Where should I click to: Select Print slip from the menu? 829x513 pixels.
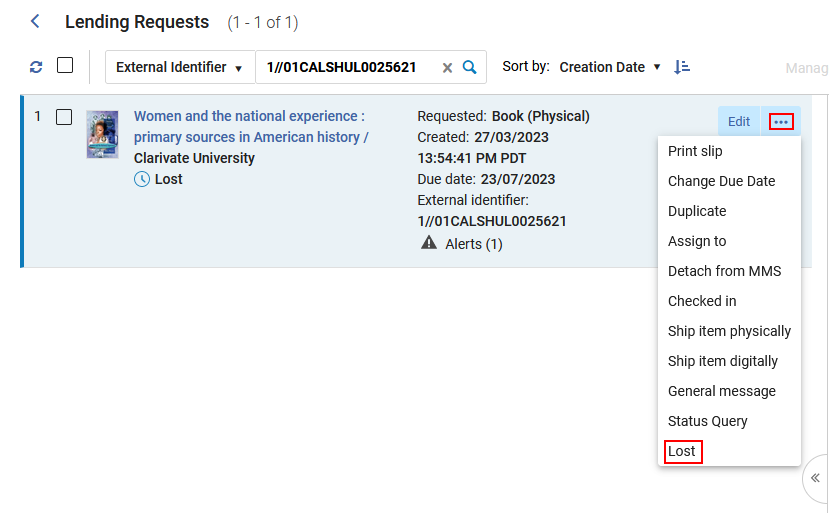pos(695,151)
